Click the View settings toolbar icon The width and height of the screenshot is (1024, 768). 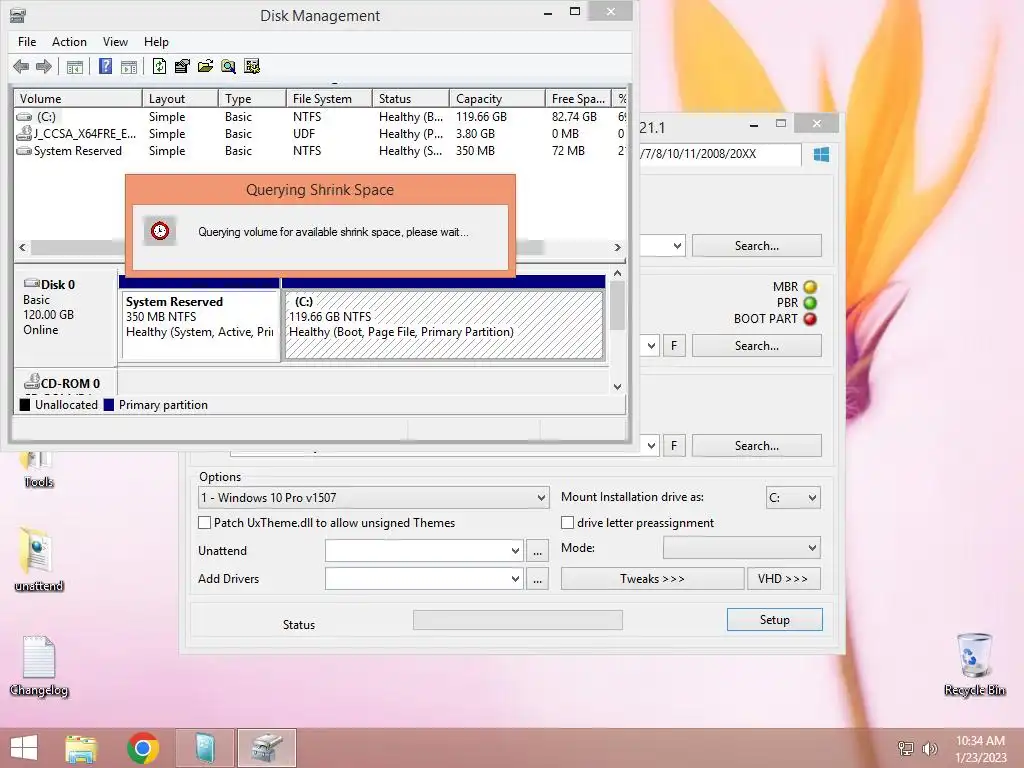pyautogui.click(x=251, y=66)
